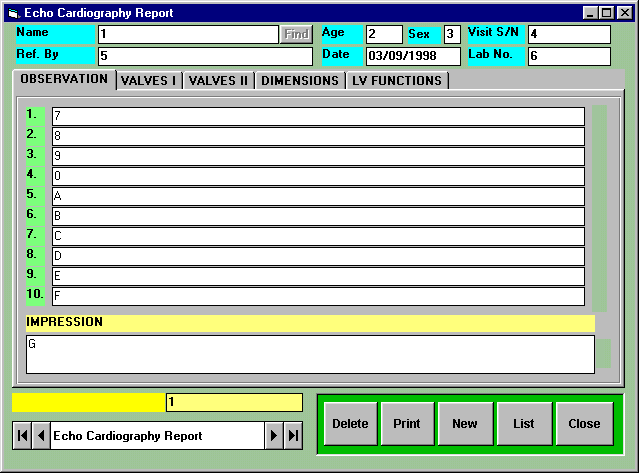Click the Visit S/N input field
Viewport: 639px width, 473px height.
(569, 34)
